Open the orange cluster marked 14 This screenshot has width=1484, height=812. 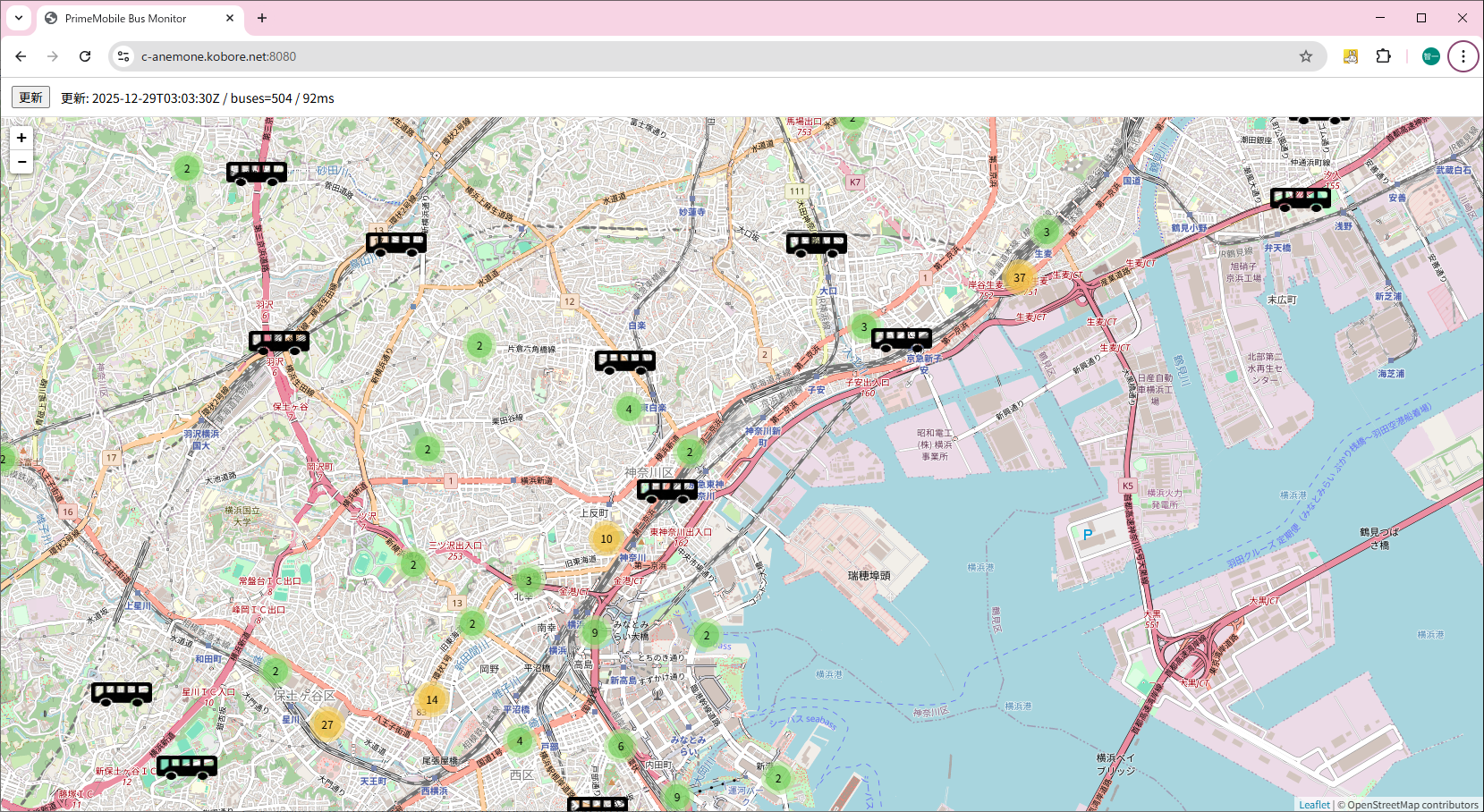click(432, 700)
